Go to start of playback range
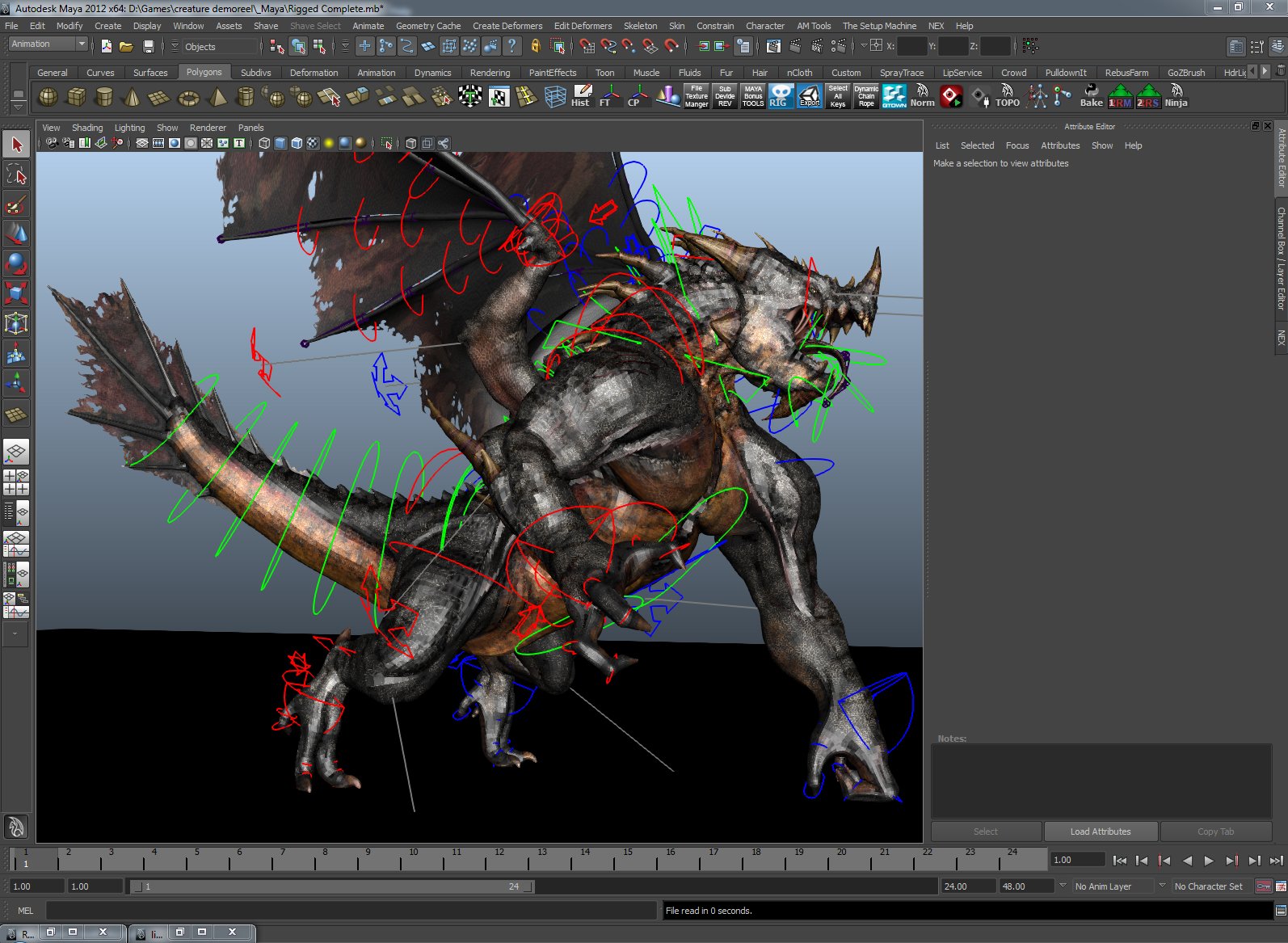 coord(1120,861)
